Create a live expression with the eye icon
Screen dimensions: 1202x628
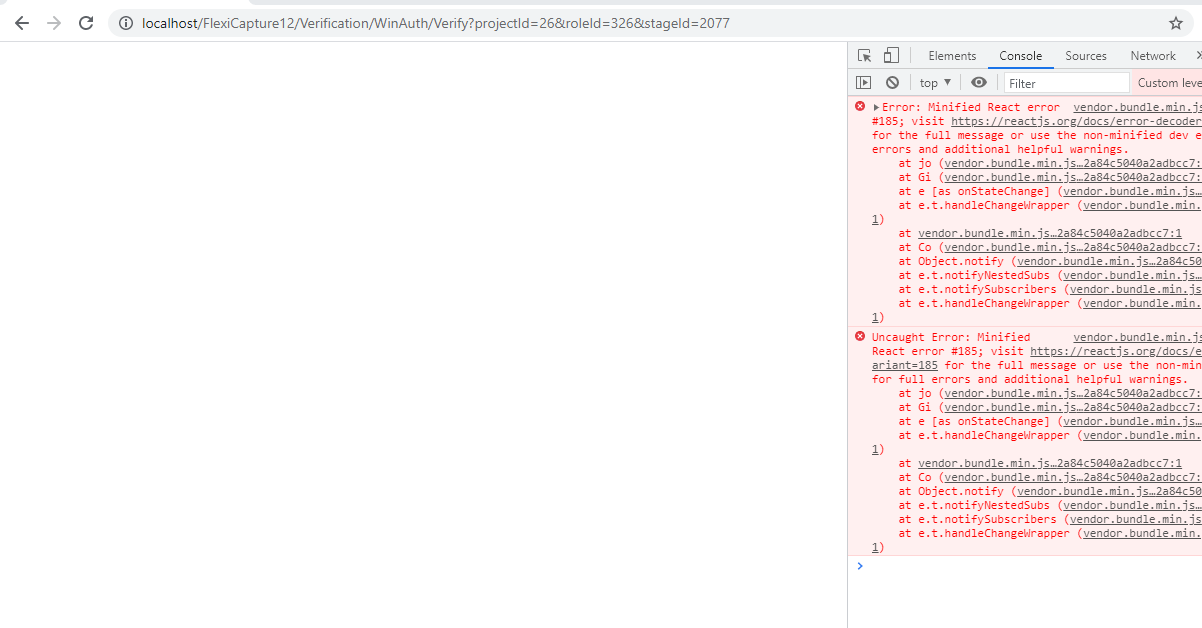point(979,83)
